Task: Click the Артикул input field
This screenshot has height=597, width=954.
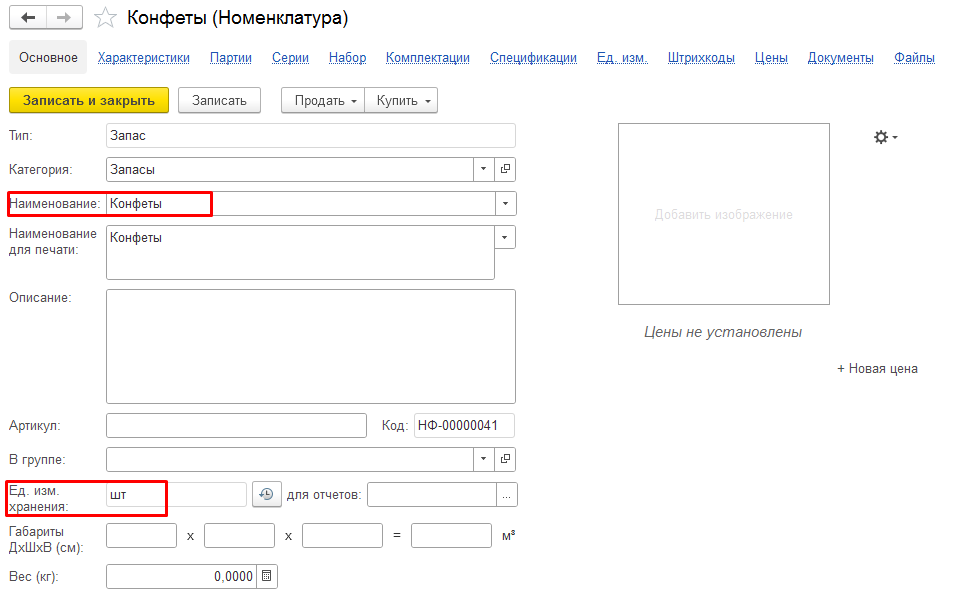Action: click(x=236, y=425)
